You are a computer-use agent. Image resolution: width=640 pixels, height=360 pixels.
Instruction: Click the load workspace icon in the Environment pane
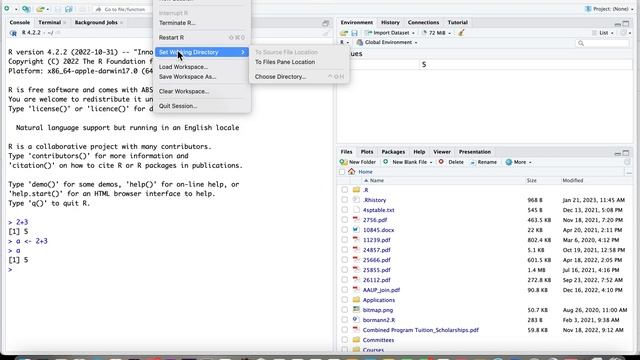point(344,33)
